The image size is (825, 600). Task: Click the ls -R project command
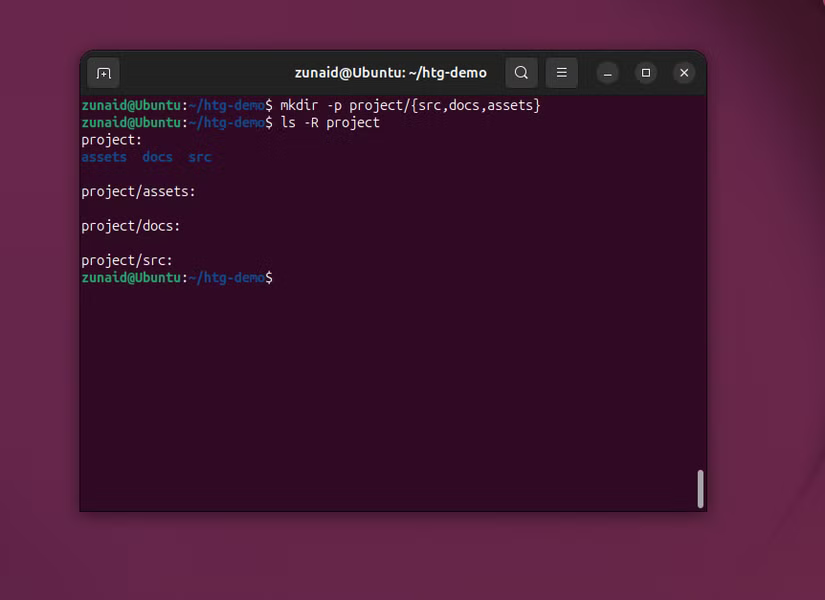[330, 123]
